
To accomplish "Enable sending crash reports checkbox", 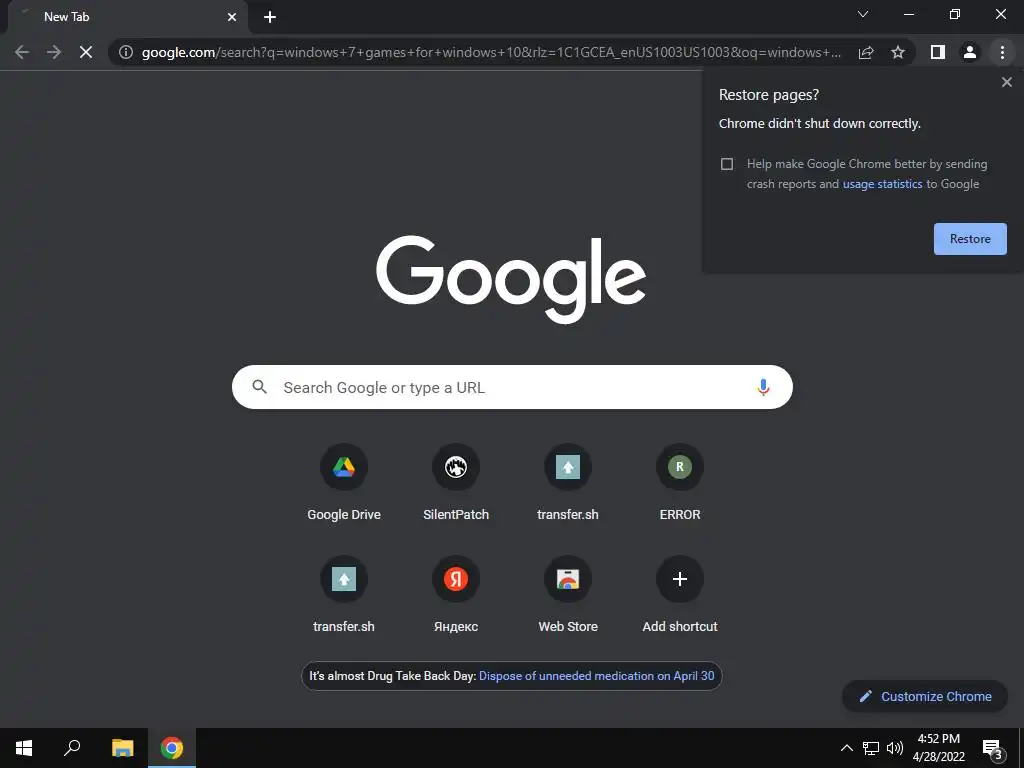I will (x=727, y=164).
